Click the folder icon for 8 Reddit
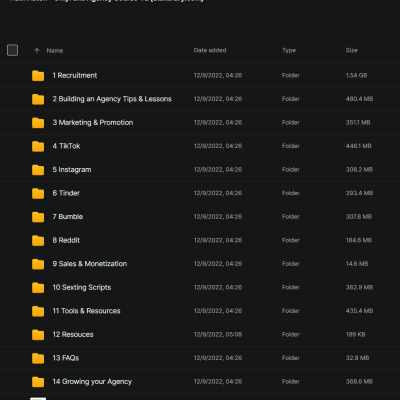 [38, 240]
